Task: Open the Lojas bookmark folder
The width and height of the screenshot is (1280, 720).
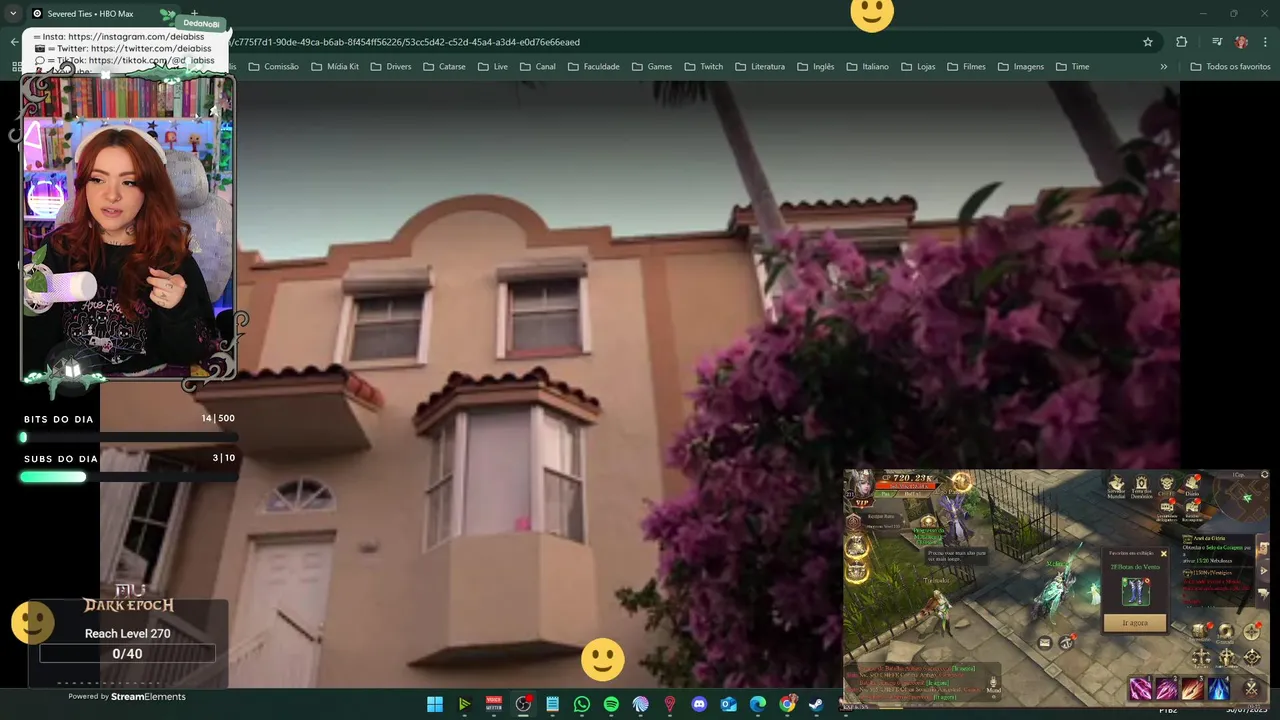Action: [918, 67]
